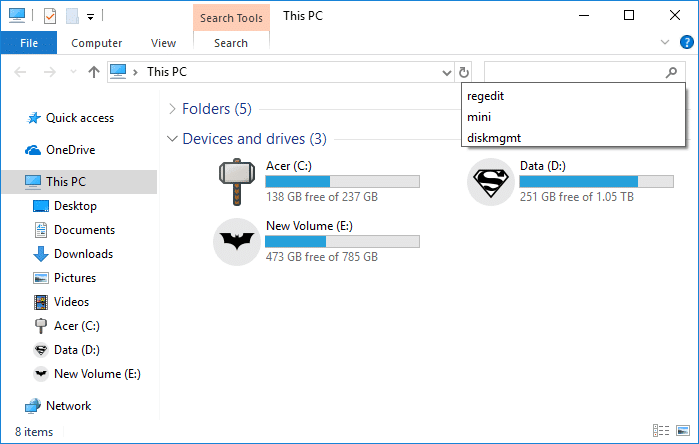This screenshot has width=699, height=444.
Task: Go back using the back arrow
Action: tap(20, 72)
